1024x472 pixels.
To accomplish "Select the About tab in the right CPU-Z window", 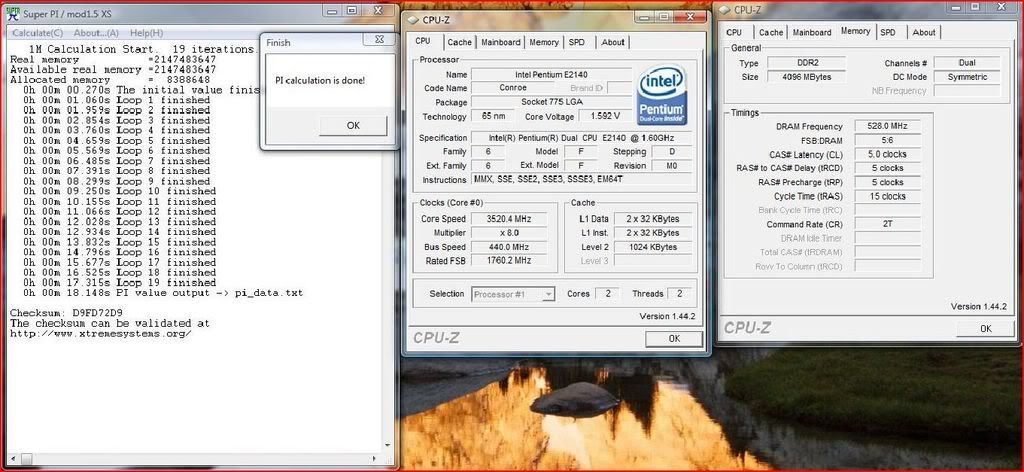I will pos(923,32).
